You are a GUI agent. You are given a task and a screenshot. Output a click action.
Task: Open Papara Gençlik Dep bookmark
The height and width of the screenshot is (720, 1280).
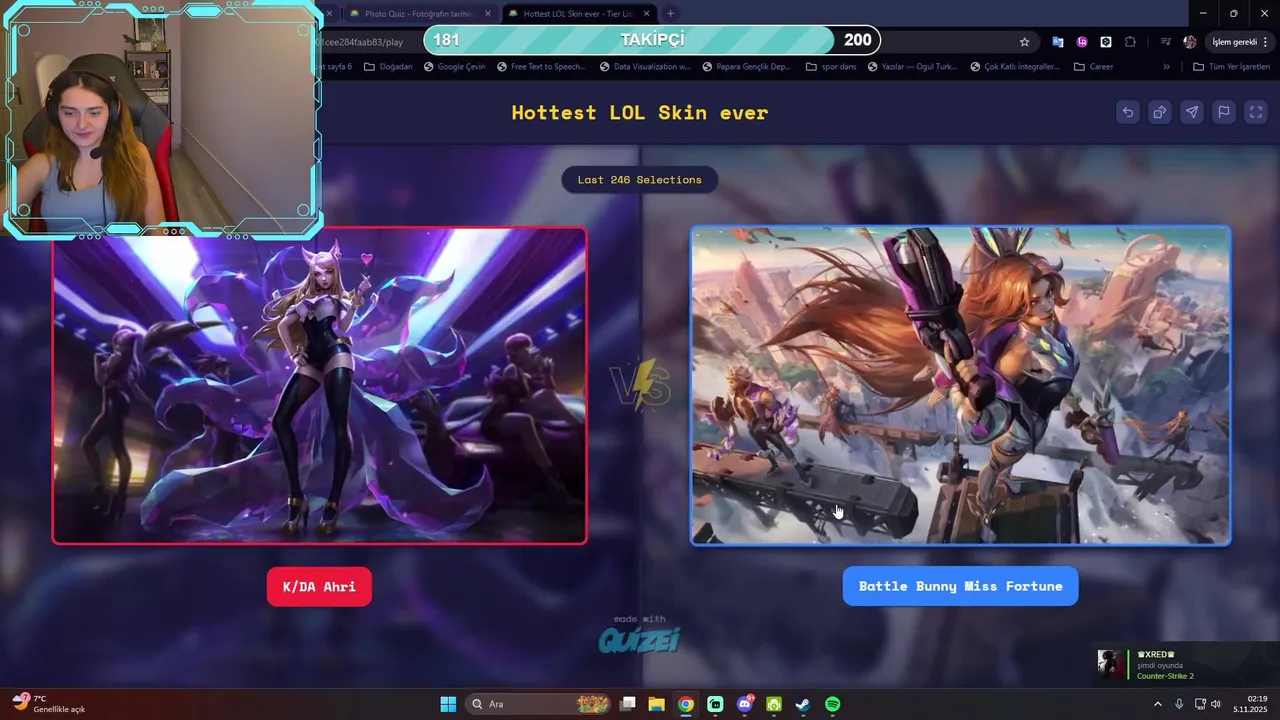pyautogui.click(x=747, y=67)
